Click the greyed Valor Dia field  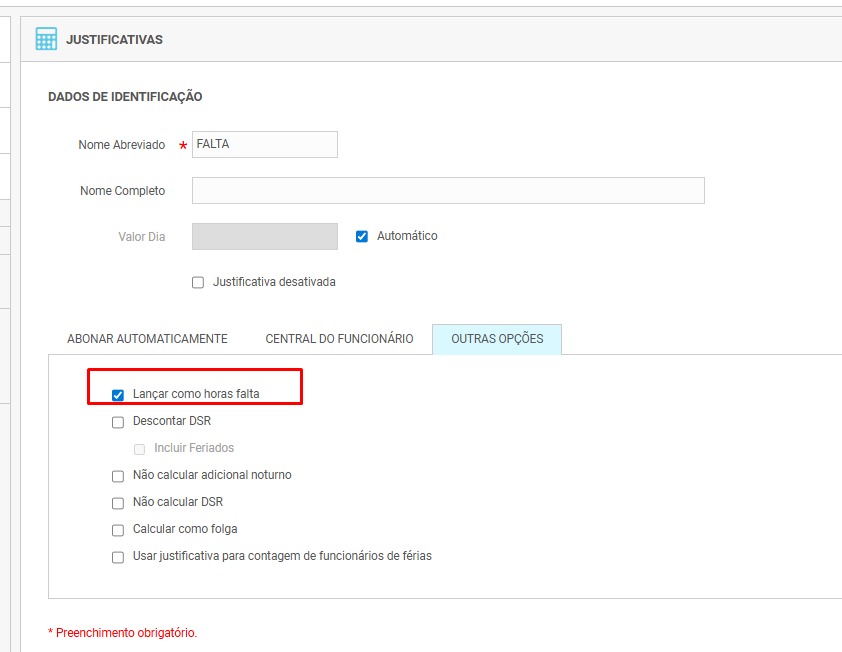(264, 237)
